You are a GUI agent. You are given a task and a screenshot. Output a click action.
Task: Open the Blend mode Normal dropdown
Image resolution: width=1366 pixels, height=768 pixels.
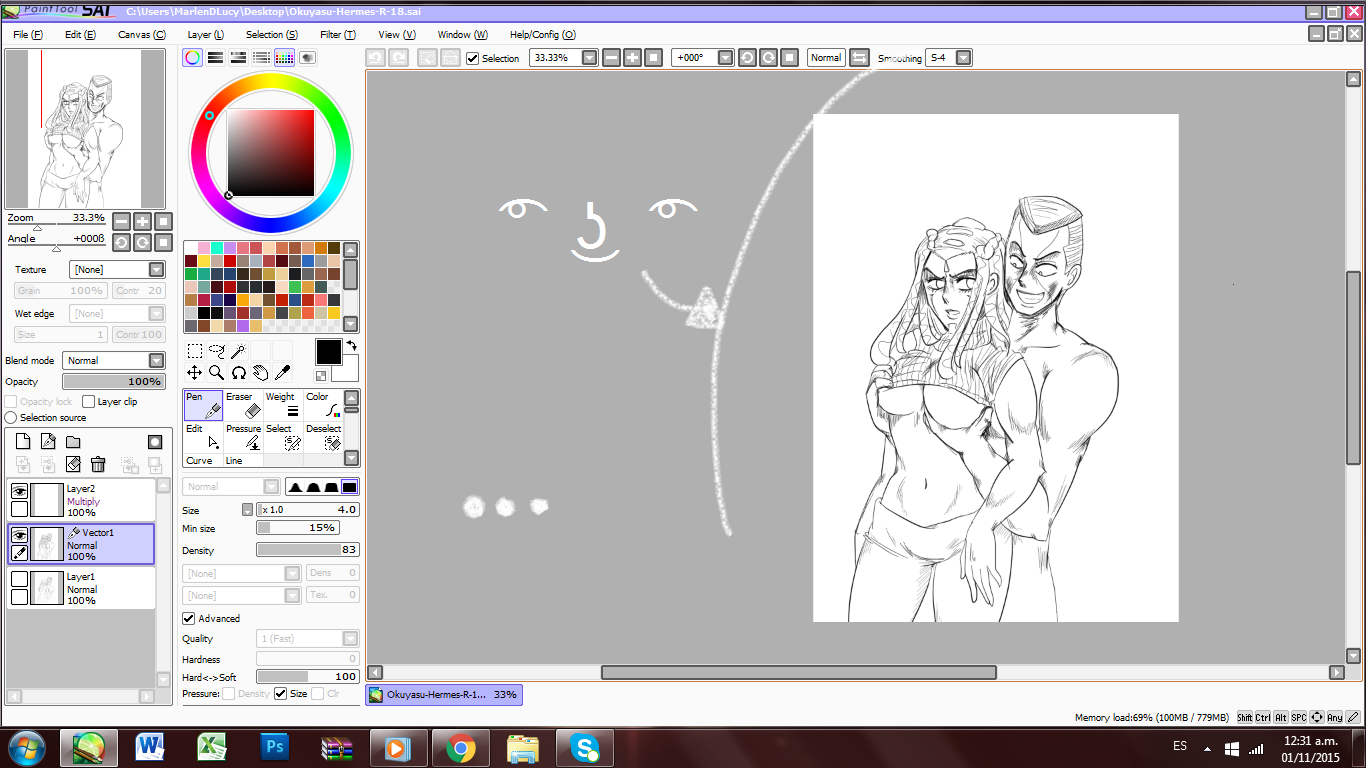113,361
